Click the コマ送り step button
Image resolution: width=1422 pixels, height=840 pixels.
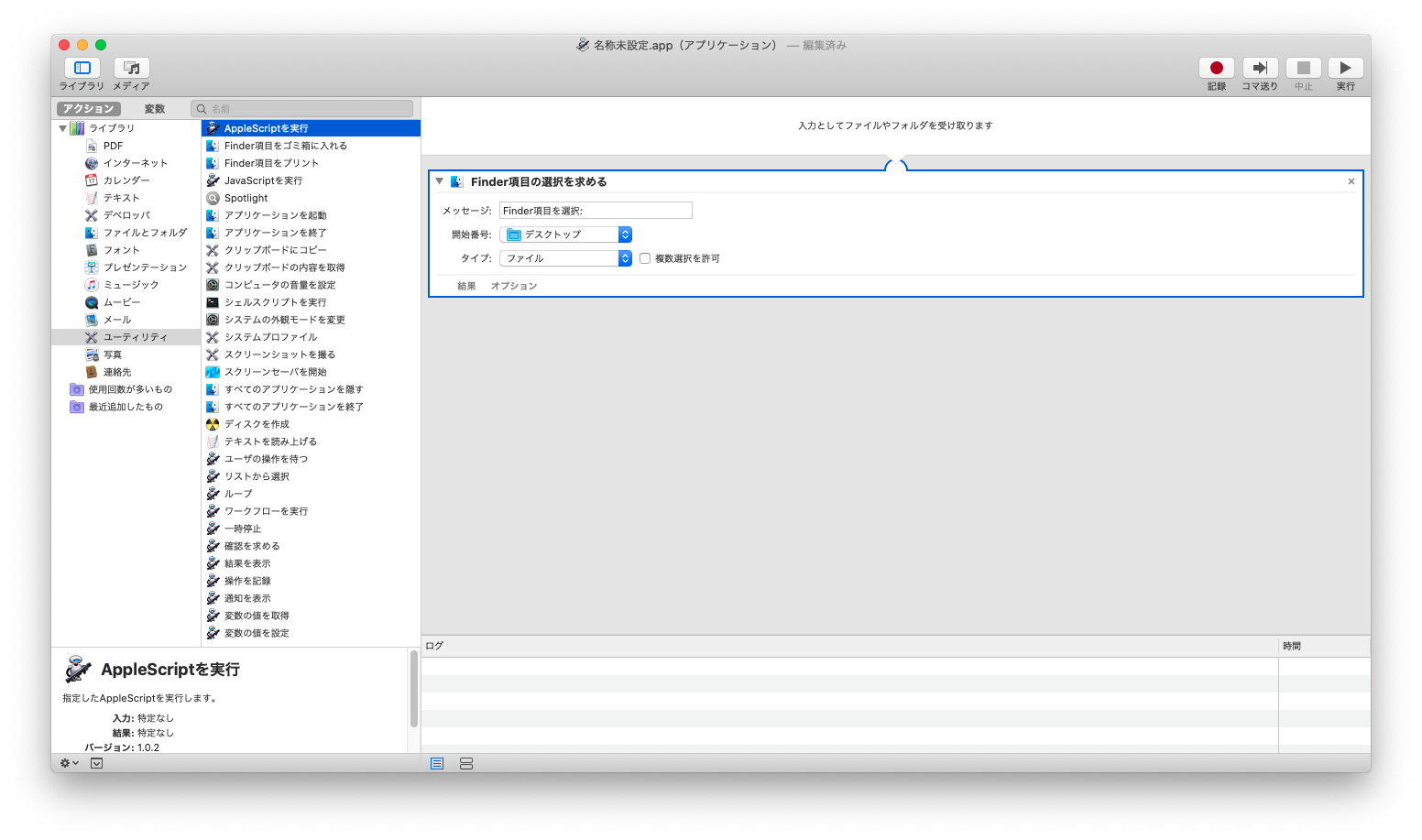tap(1259, 69)
